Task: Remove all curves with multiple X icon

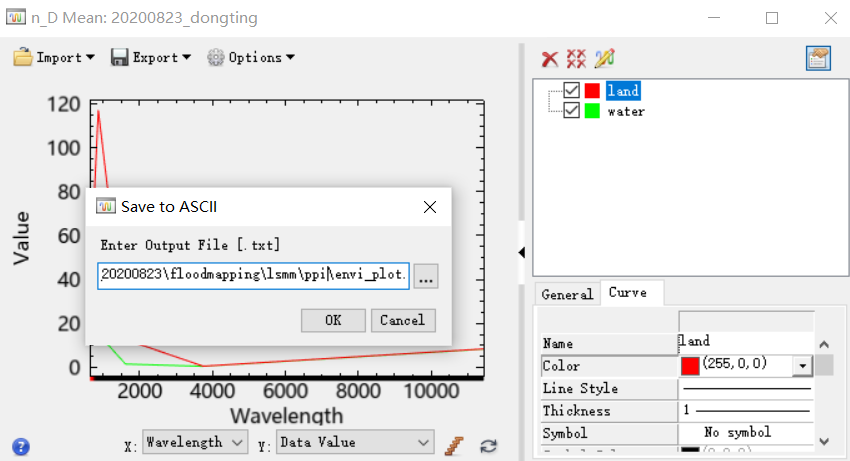Action: pos(576,59)
